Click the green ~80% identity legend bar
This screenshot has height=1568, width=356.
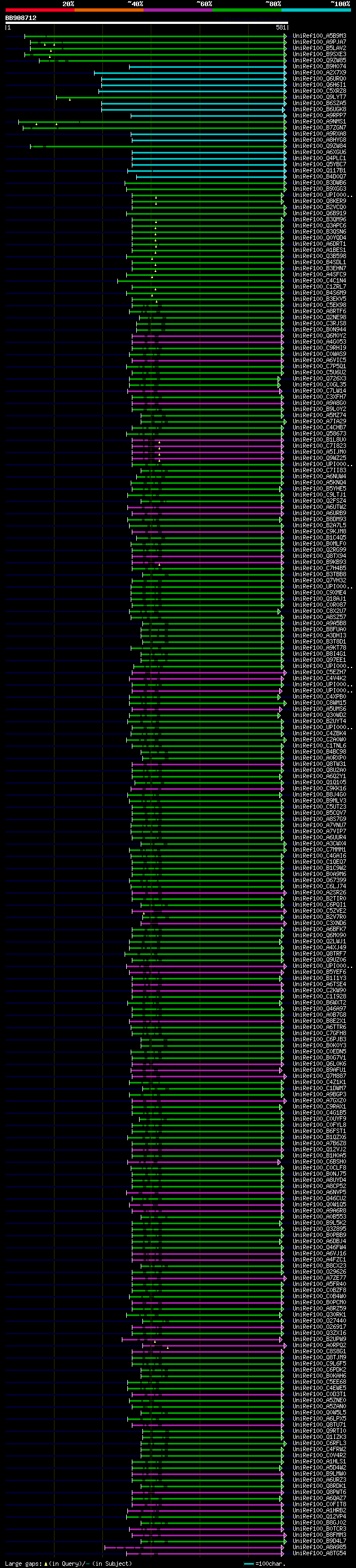click(x=247, y=11)
